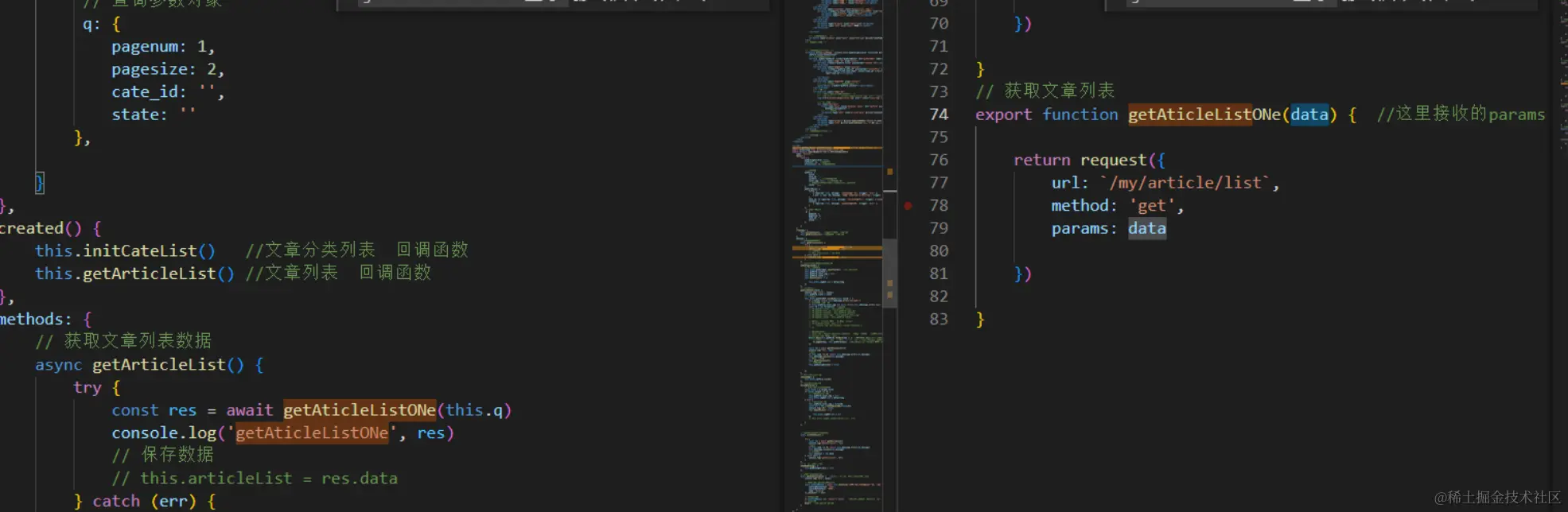
Task: Click the method 'get' value on line 78
Action: pos(1152,206)
